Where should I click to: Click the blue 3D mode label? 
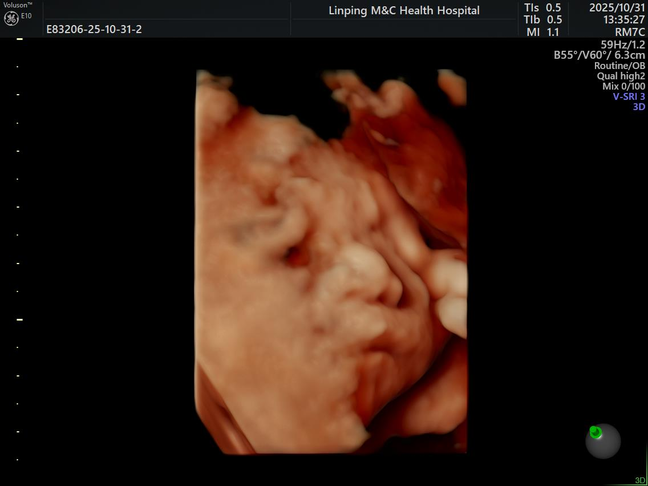[x=638, y=107]
